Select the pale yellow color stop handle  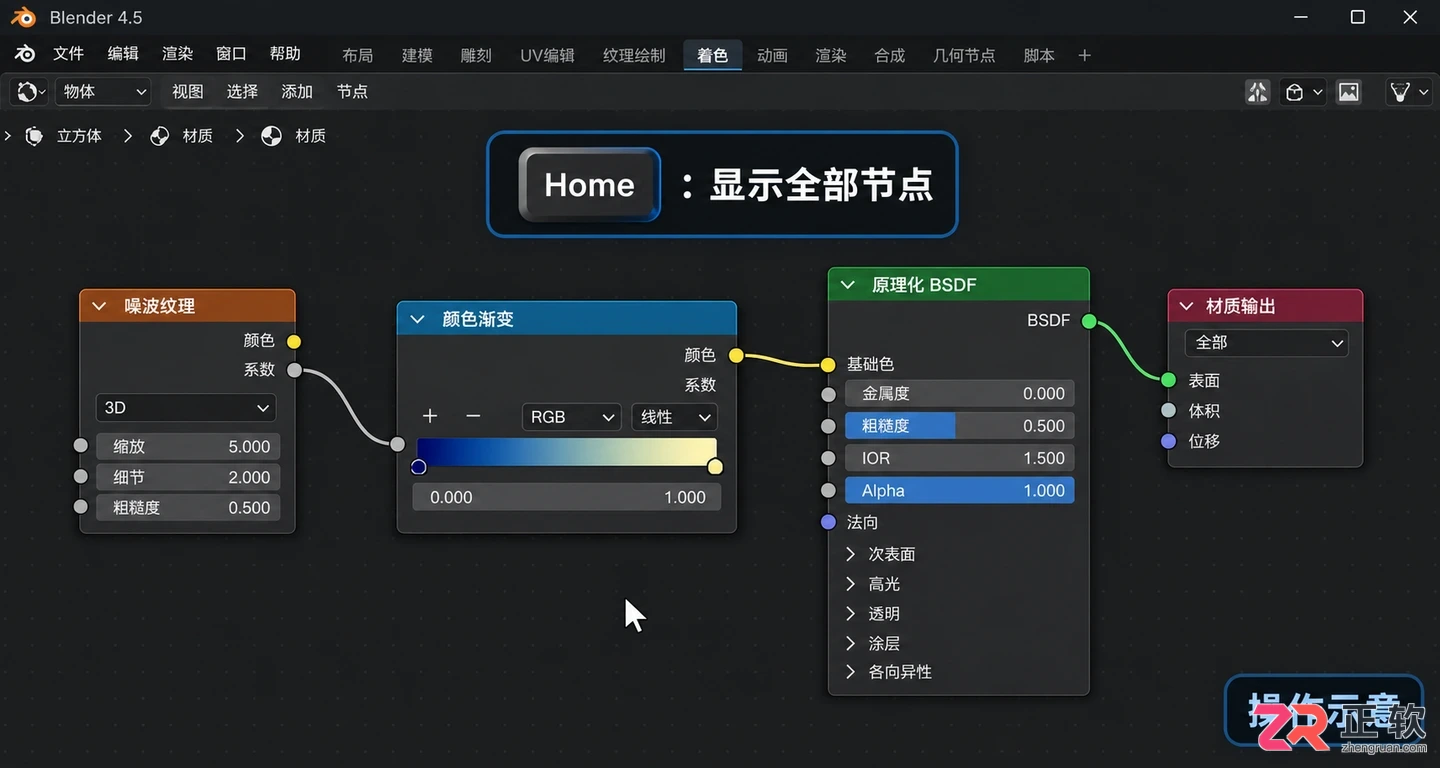pyautogui.click(x=715, y=467)
